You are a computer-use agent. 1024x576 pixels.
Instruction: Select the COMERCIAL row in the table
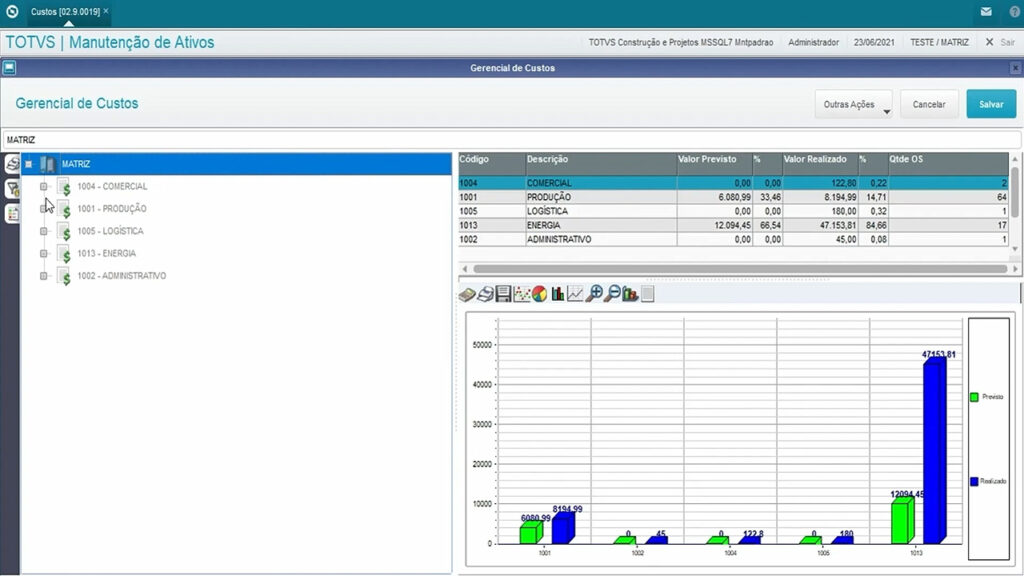pos(733,183)
